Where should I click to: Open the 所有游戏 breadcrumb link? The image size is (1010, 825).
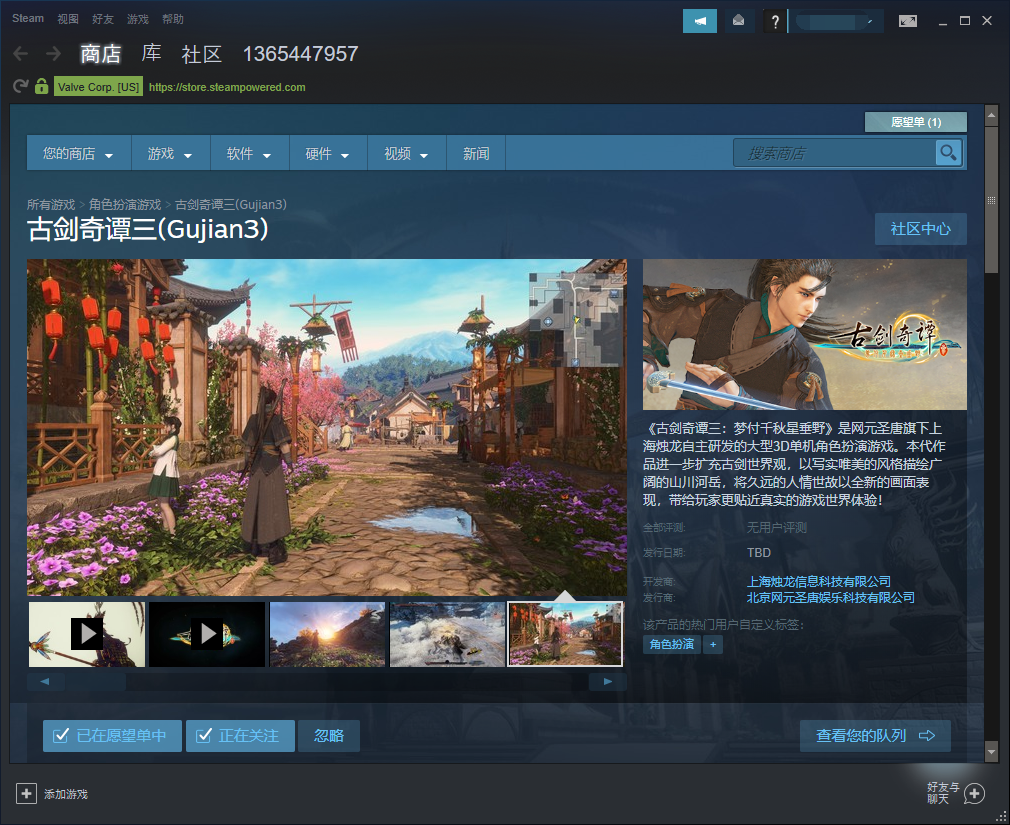(x=51, y=204)
